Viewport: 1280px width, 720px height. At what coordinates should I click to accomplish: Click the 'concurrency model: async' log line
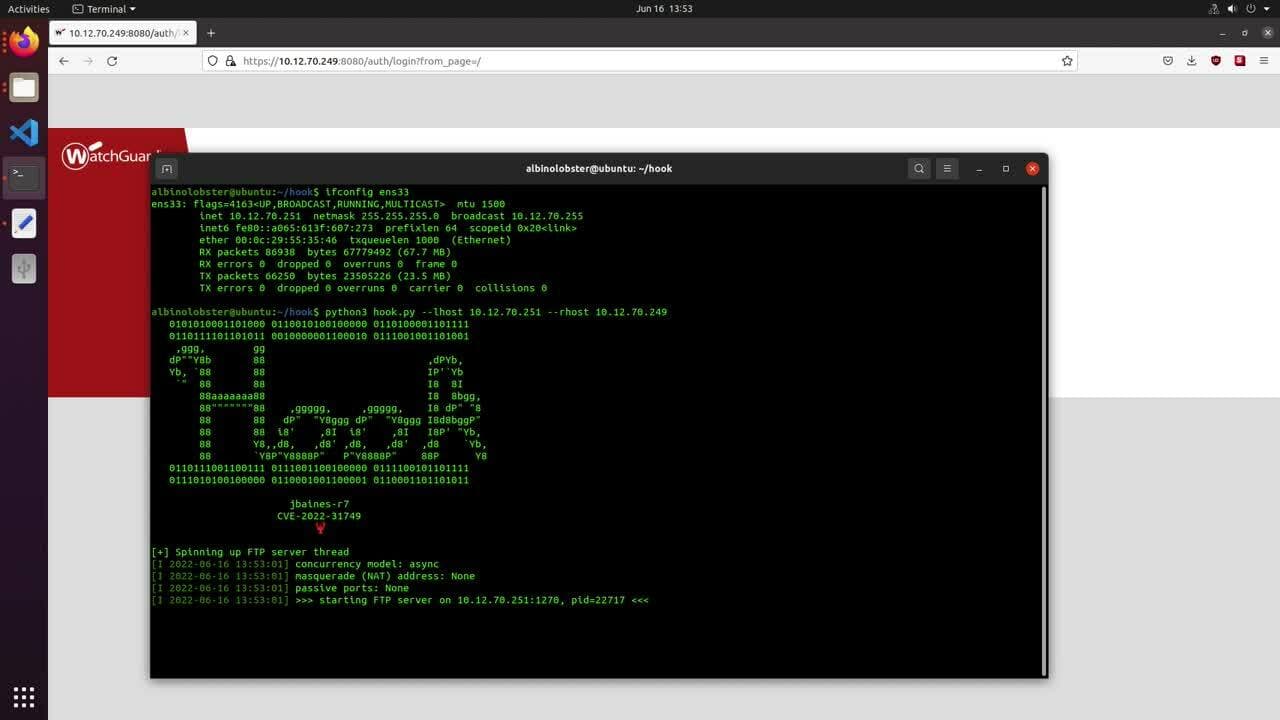295,564
